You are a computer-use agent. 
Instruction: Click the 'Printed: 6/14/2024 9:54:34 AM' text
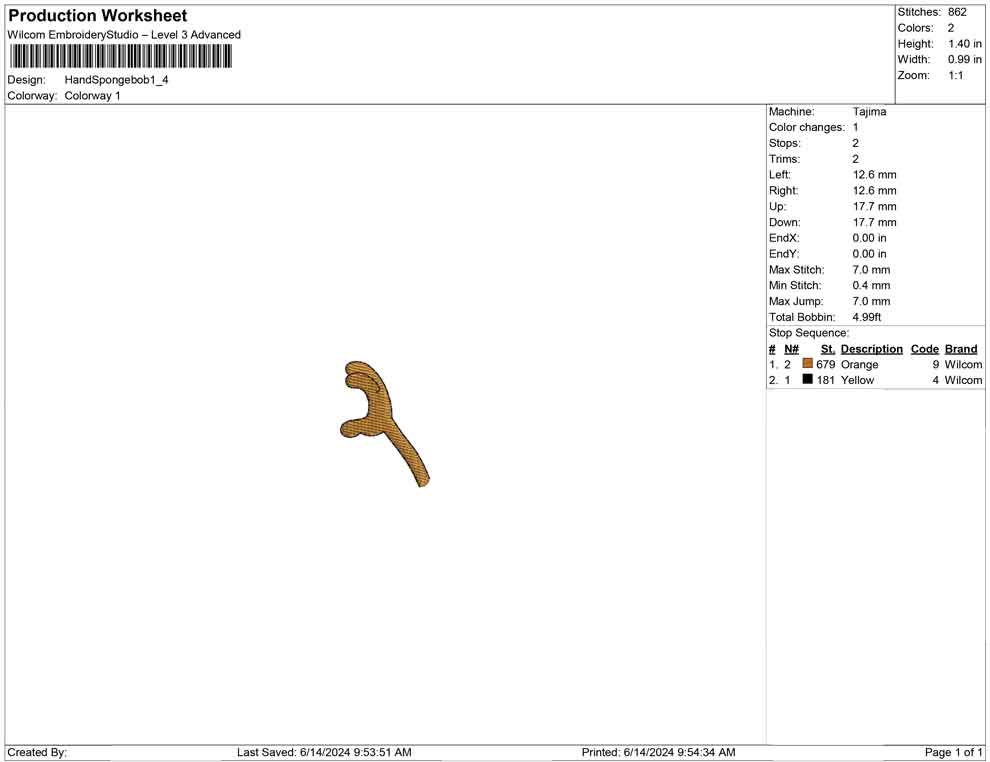pos(659,753)
